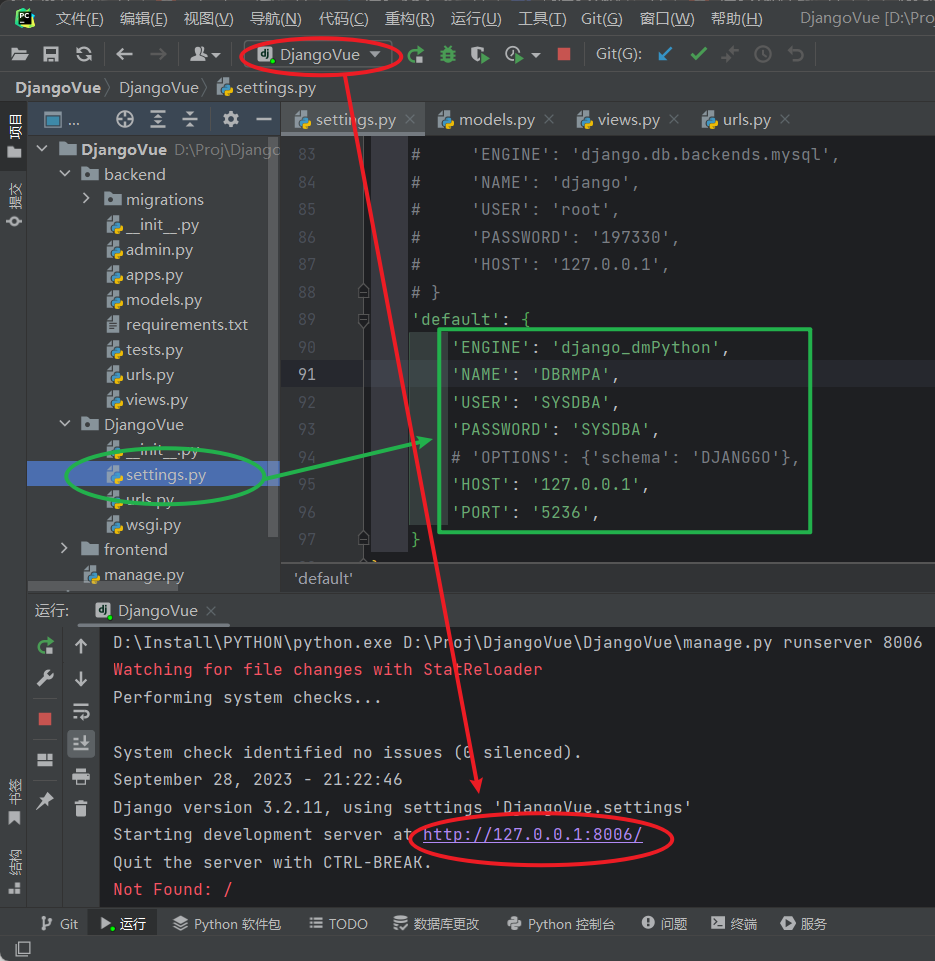
Task: Navigate back with the left arrow icon
Action: tap(124, 55)
